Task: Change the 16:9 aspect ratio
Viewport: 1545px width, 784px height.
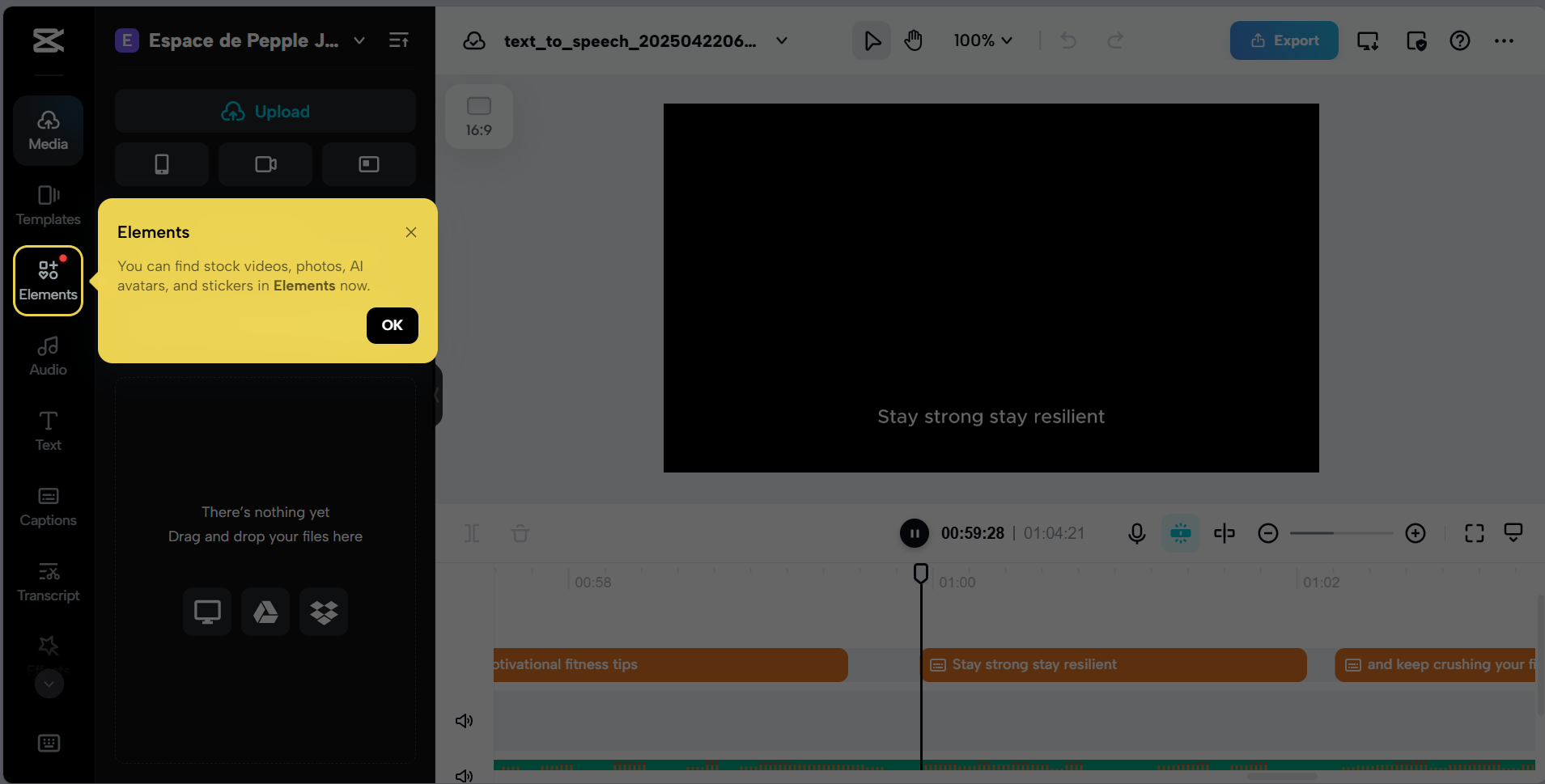Action: tap(479, 117)
